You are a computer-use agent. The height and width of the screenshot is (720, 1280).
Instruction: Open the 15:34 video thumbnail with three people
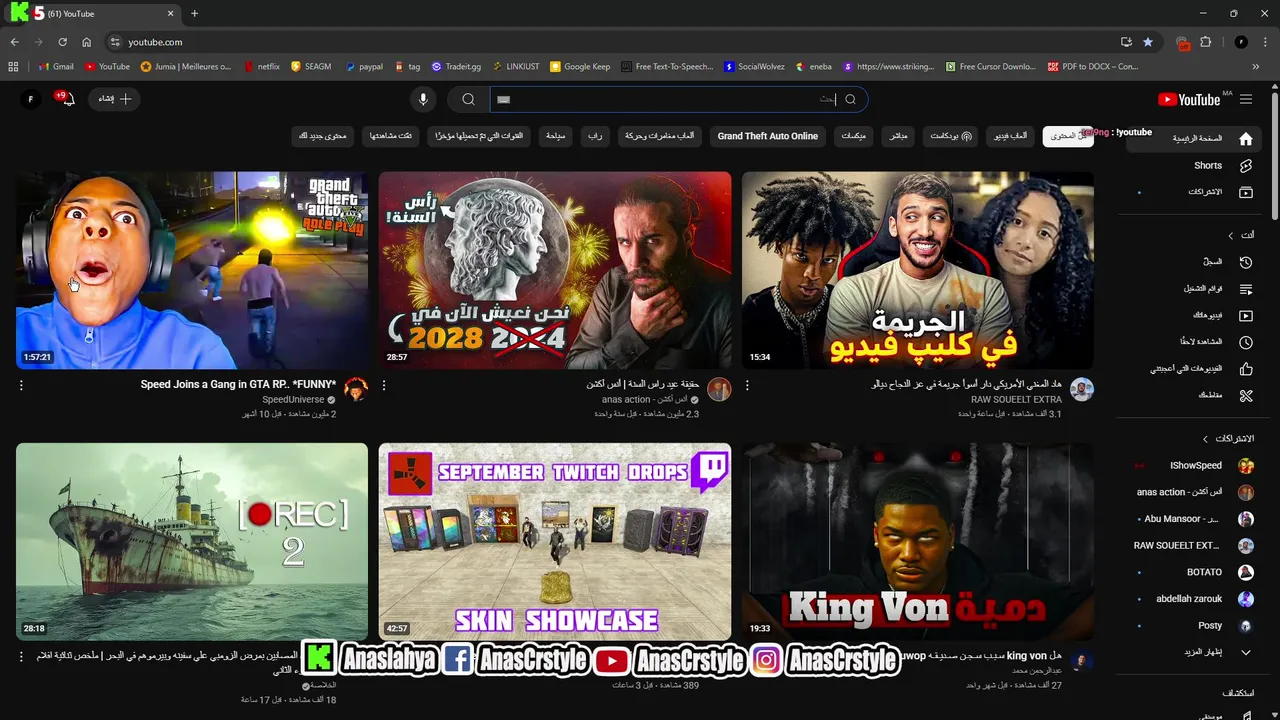918,270
